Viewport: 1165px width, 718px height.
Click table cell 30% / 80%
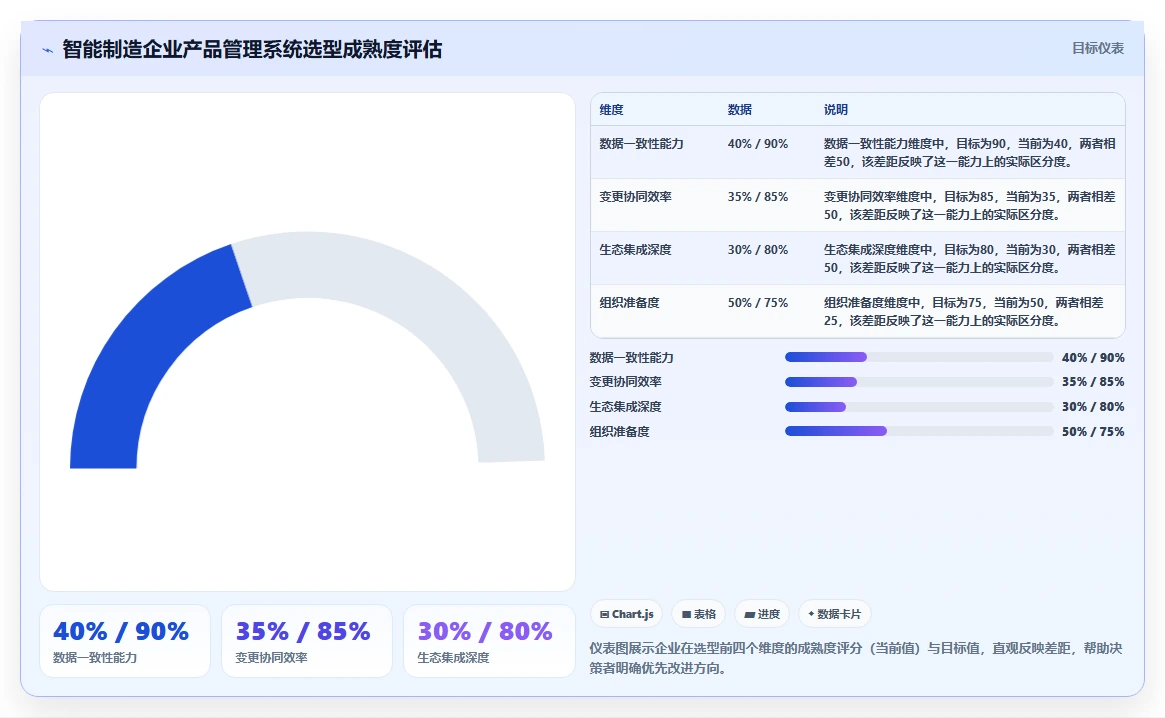coord(758,250)
